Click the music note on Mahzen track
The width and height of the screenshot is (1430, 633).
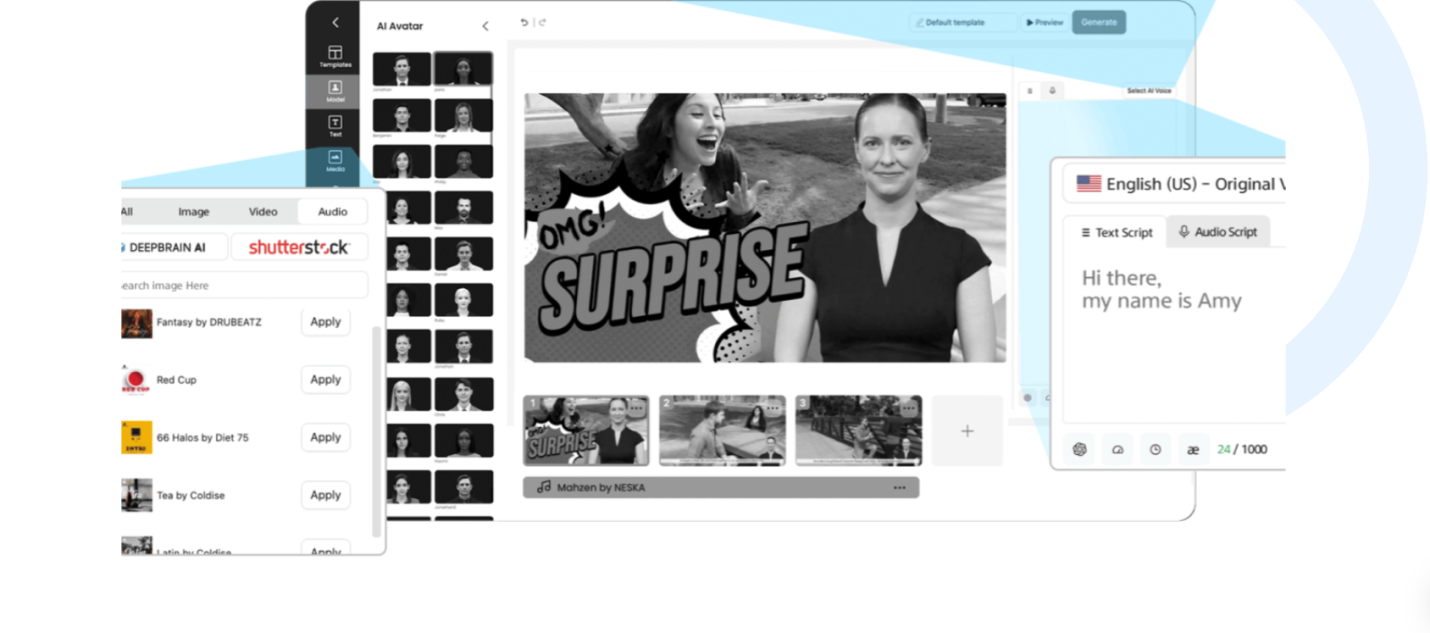click(543, 487)
